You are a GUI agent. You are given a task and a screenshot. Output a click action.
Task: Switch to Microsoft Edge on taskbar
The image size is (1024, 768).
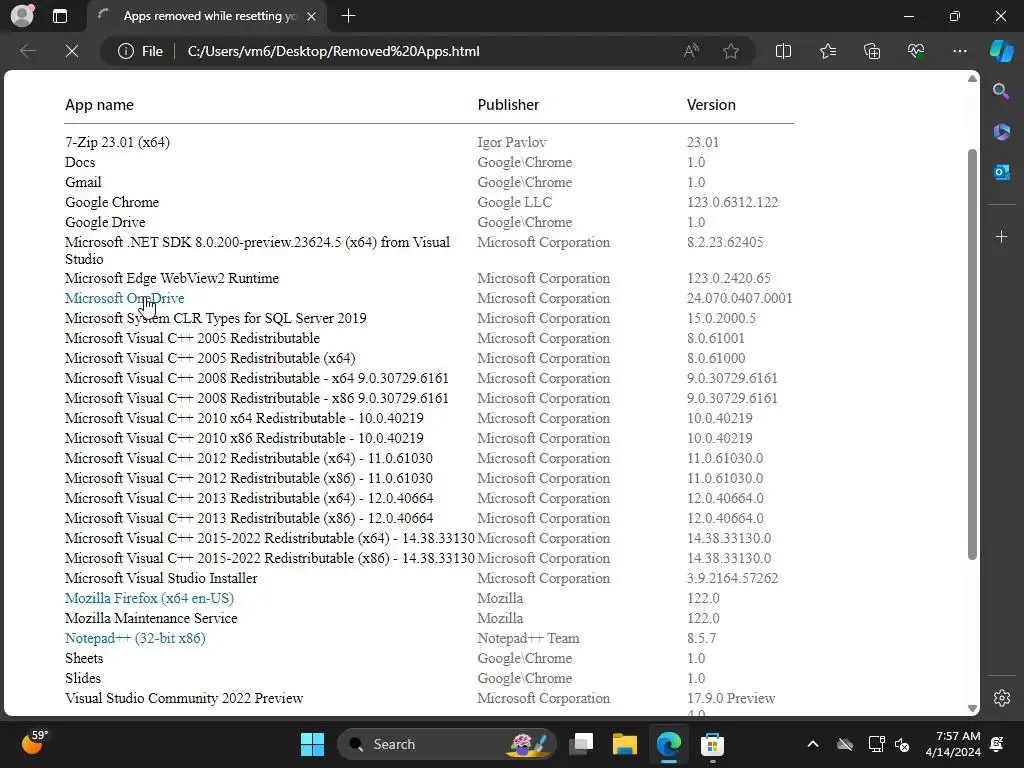click(668, 744)
